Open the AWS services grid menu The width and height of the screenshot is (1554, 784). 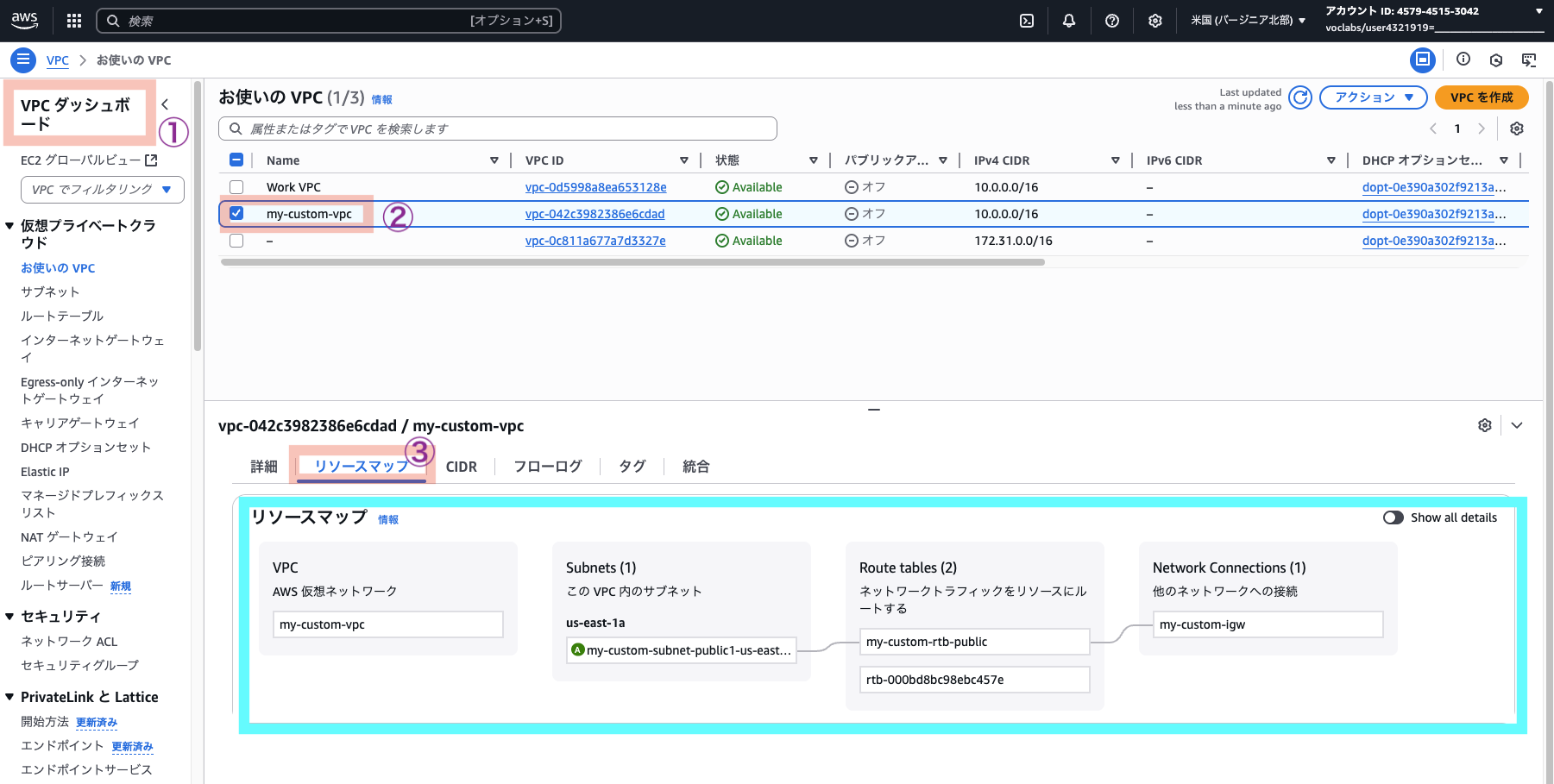coord(74,21)
